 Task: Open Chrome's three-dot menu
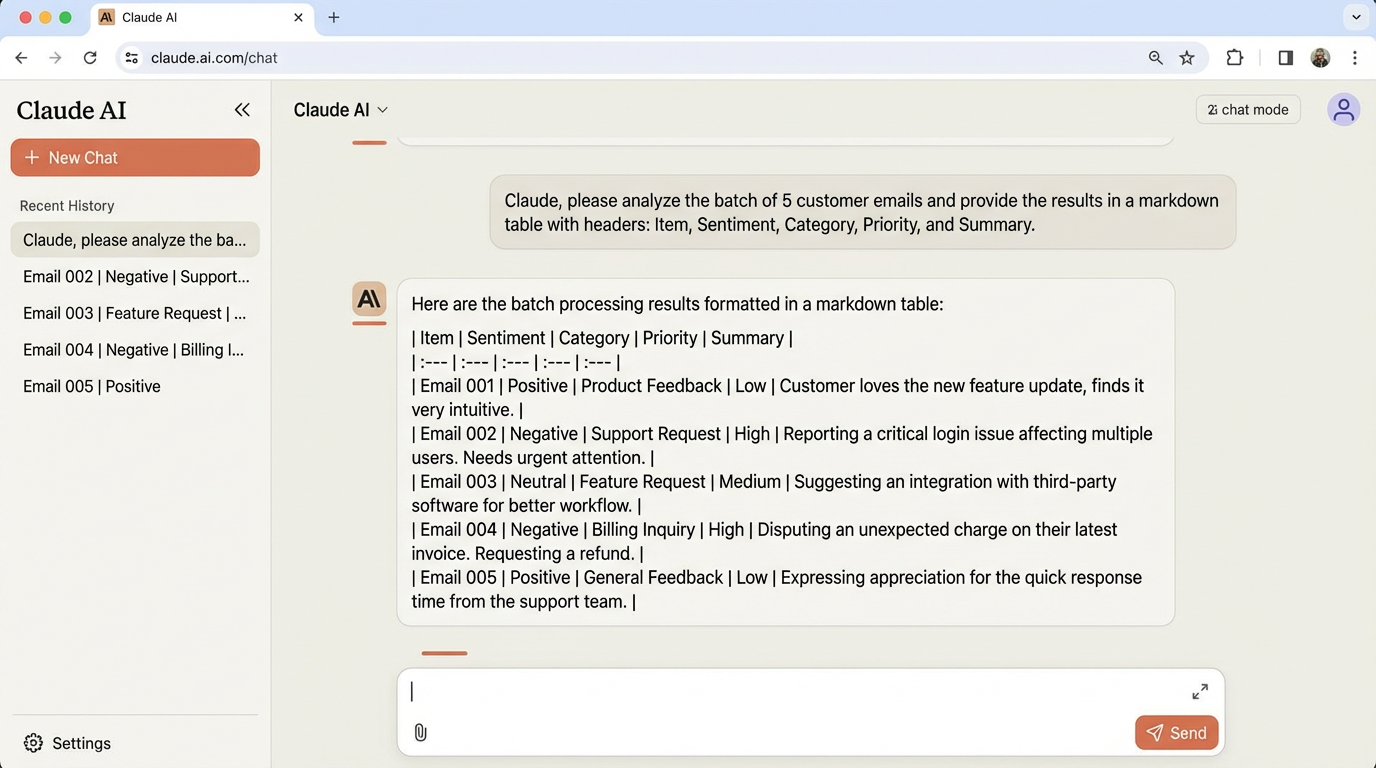(x=1355, y=58)
